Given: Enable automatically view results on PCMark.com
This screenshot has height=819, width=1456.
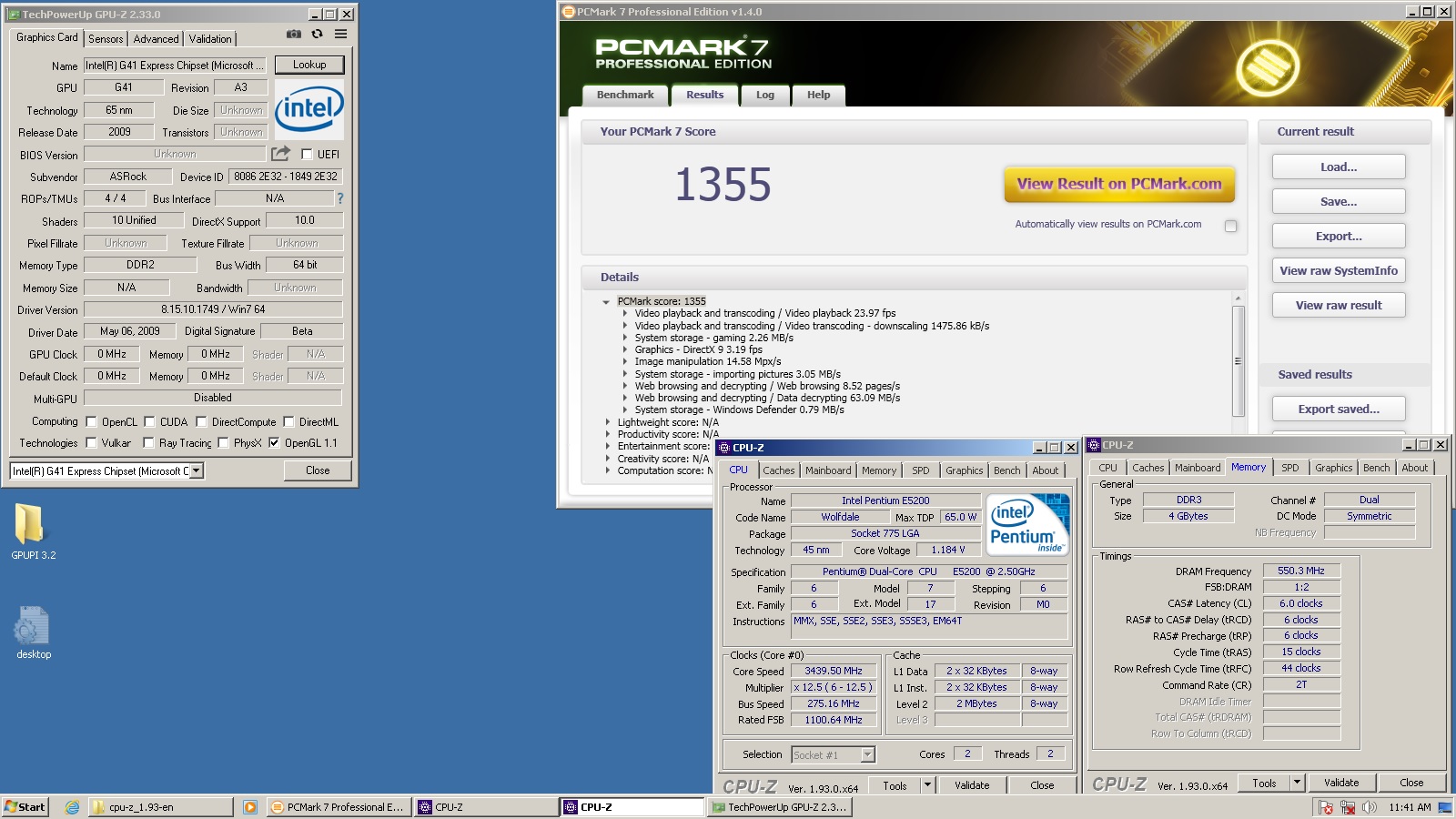Looking at the screenshot, I should tap(1230, 226).
